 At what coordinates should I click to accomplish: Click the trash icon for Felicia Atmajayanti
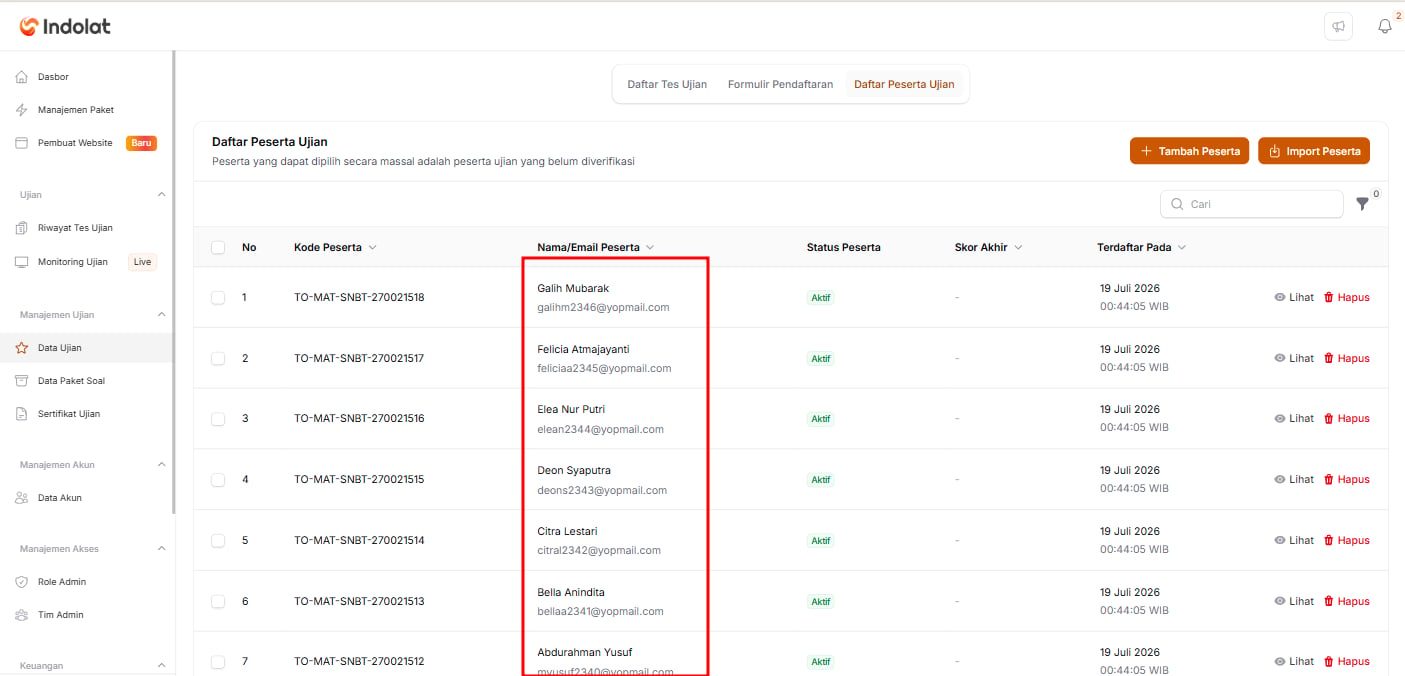[x=1329, y=359]
